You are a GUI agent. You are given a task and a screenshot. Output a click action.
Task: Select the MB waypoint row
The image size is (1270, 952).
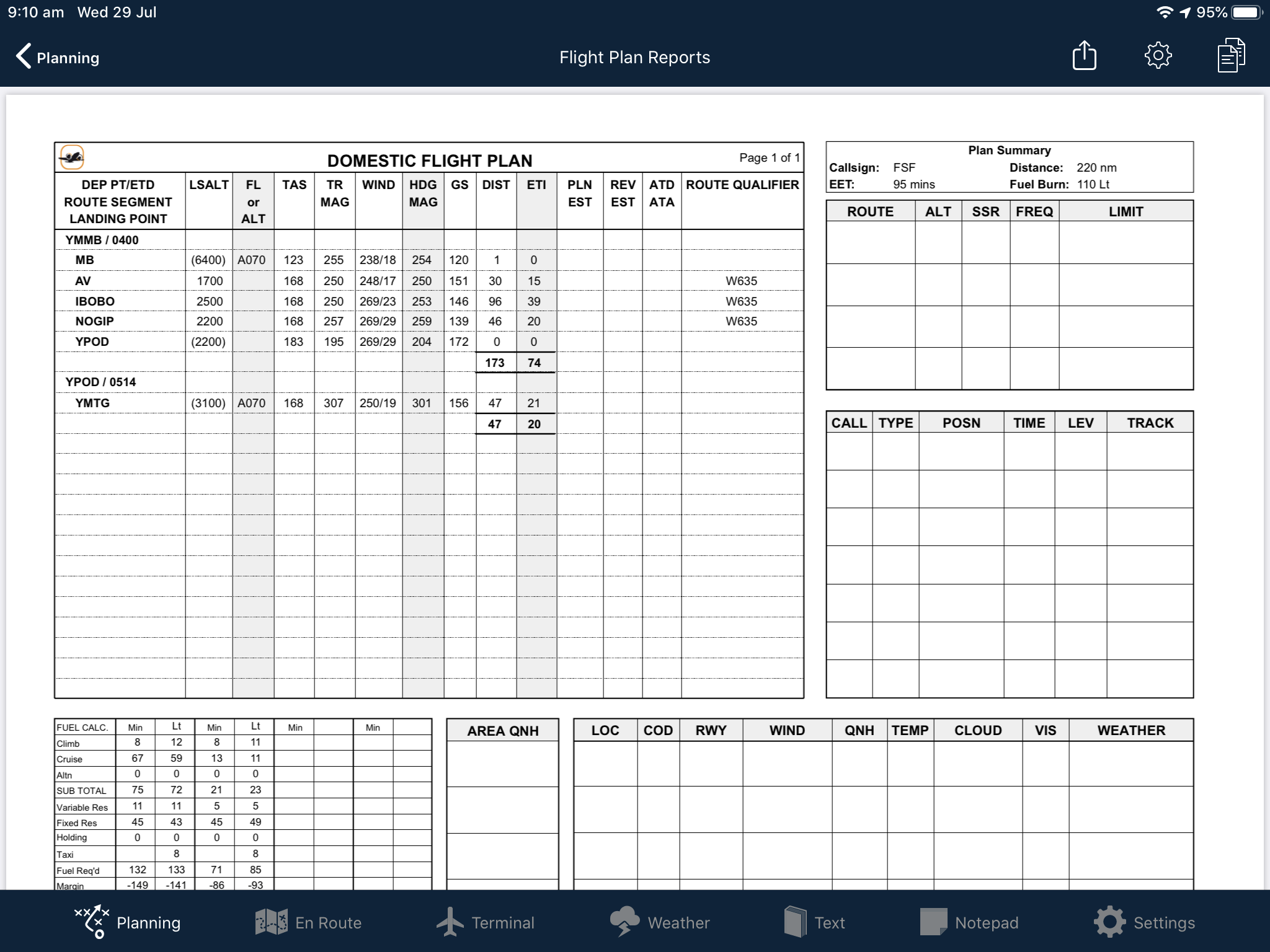[x=429, y=260]
